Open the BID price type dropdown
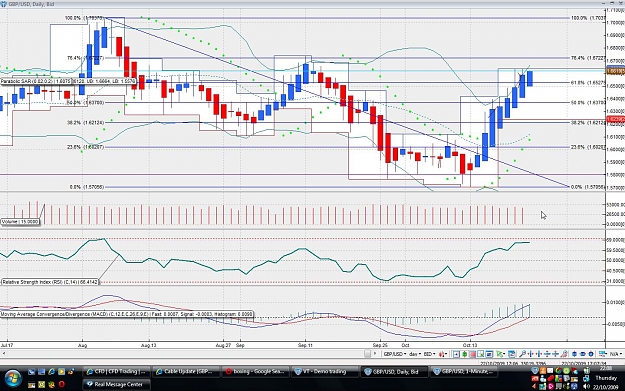Viewport: 625px width, 391px height. pyautogui.click(x=430, y=354)
